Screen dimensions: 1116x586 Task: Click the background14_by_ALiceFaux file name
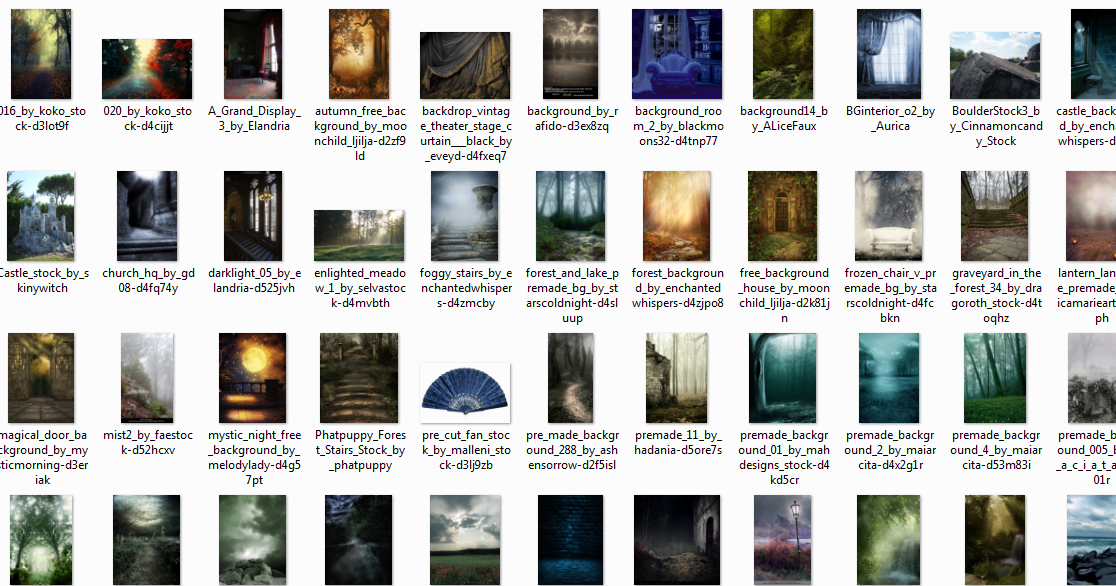coord(784,118)
